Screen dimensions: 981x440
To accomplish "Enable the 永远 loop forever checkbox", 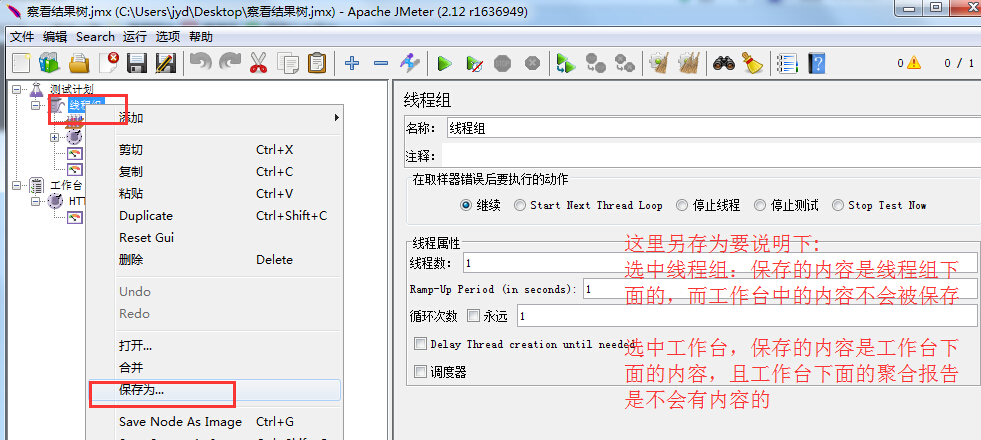I will 474,316.
